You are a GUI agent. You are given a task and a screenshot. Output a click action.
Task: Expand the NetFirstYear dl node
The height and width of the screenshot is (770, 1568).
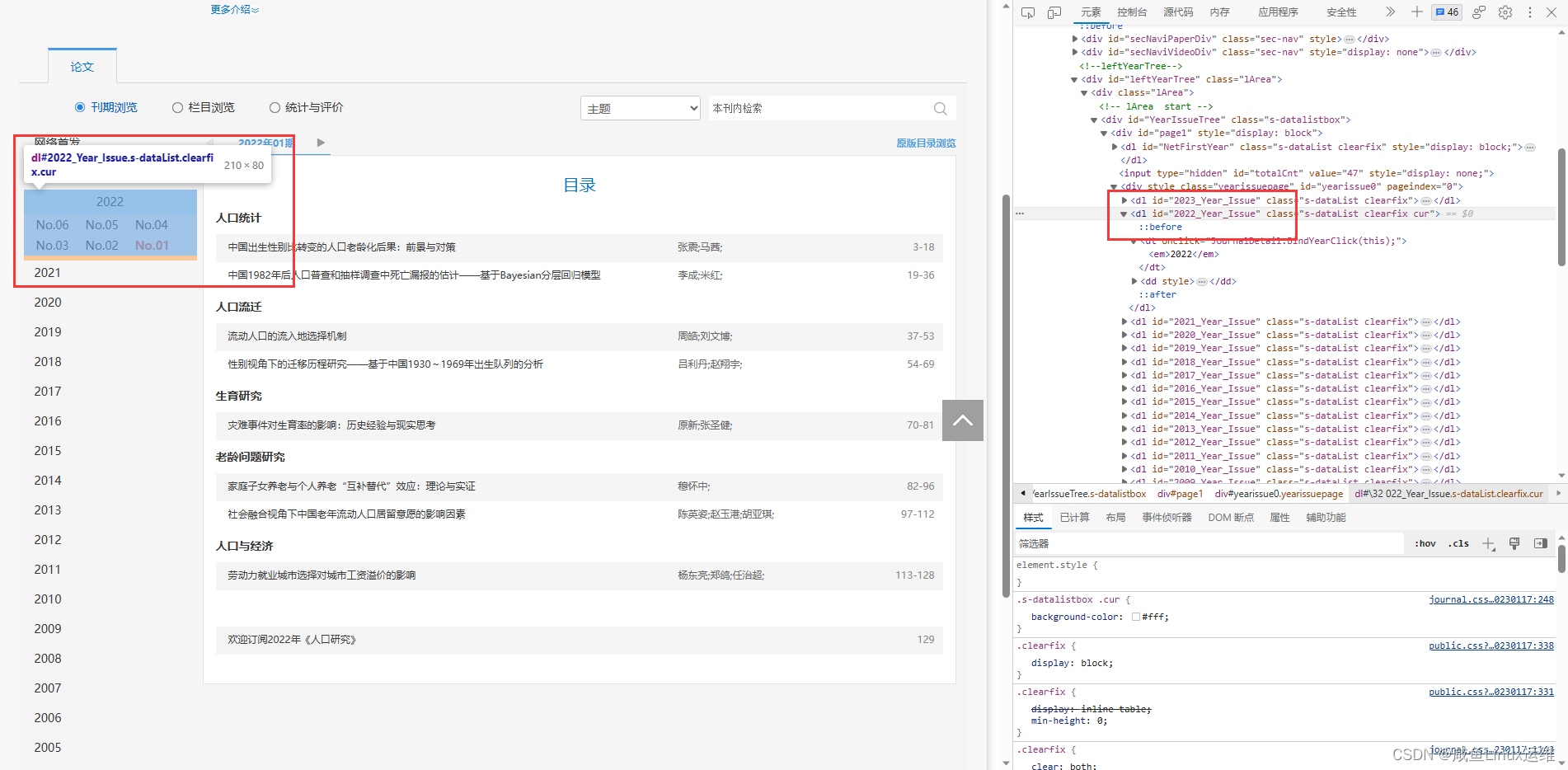[x=1115, y=147]
